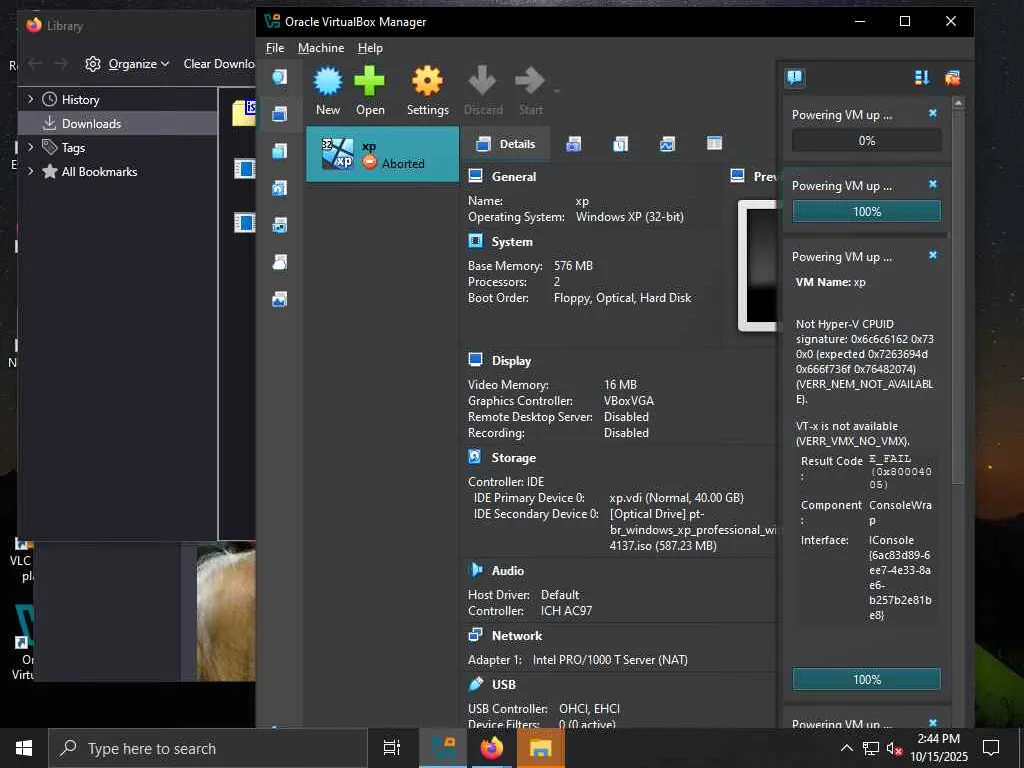Open the File menu

275,48
